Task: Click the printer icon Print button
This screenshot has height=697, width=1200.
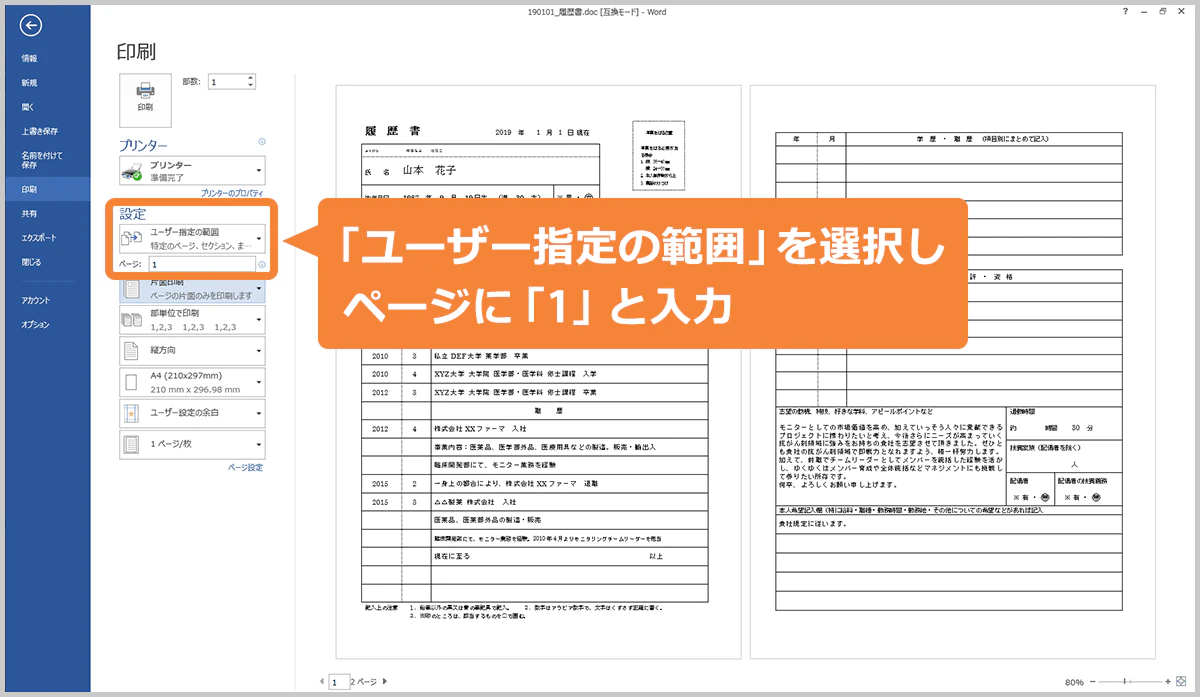Action: tap(145, 98)
